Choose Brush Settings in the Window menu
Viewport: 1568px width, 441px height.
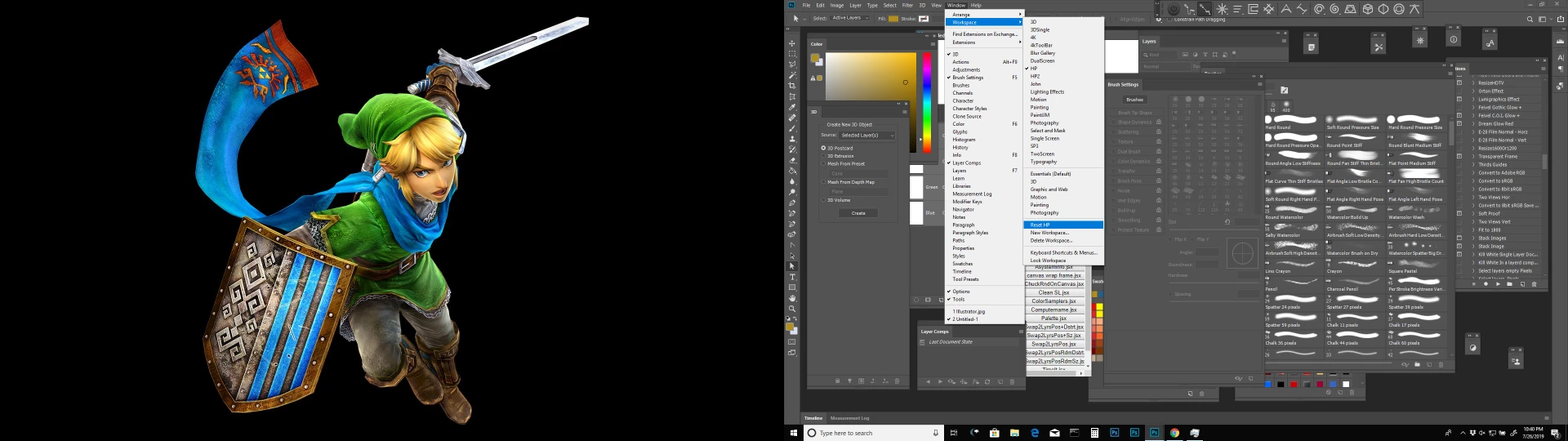click(984, 78)
